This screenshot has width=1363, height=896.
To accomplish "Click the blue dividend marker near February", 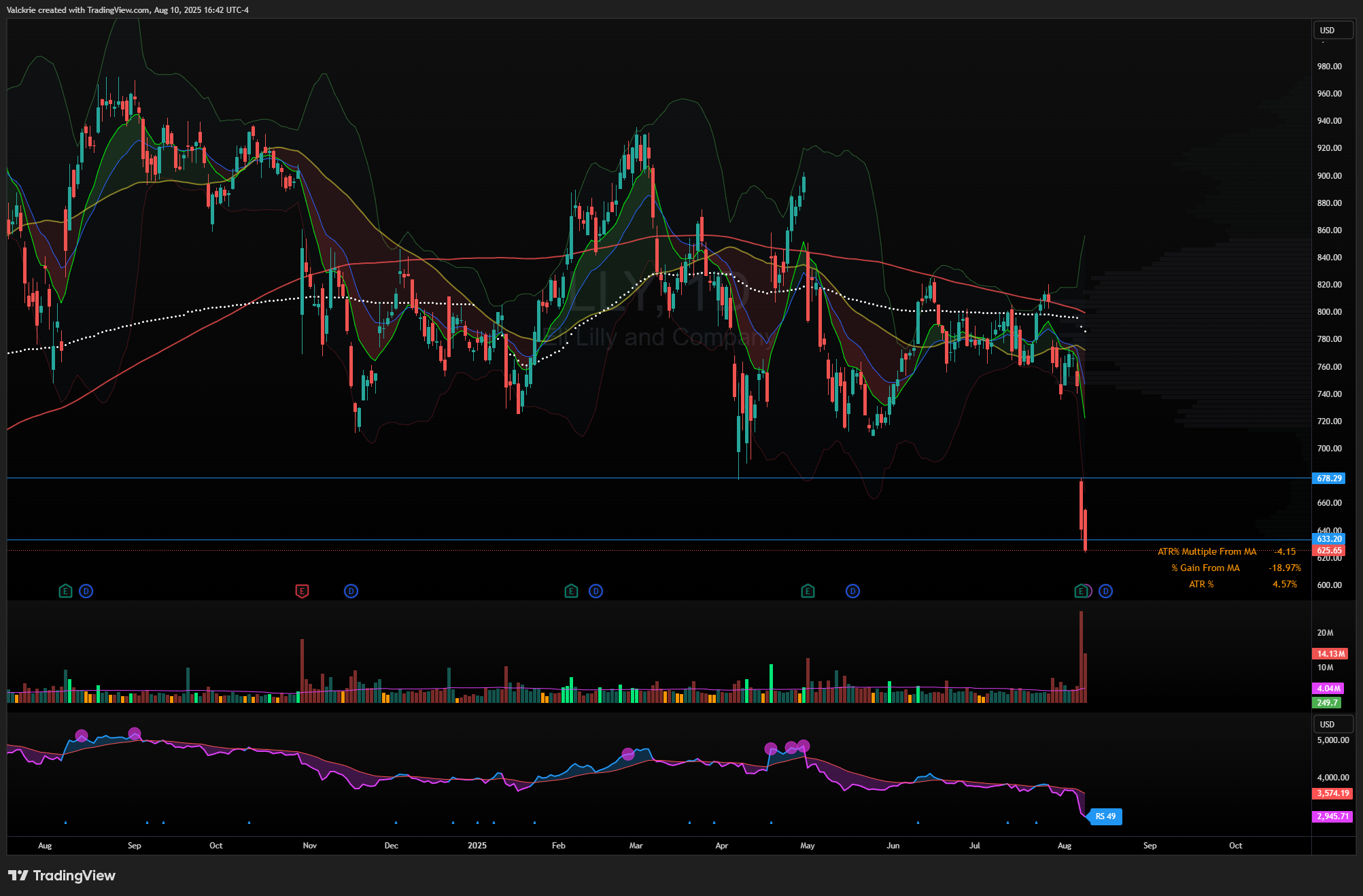I will click(596, 591).
